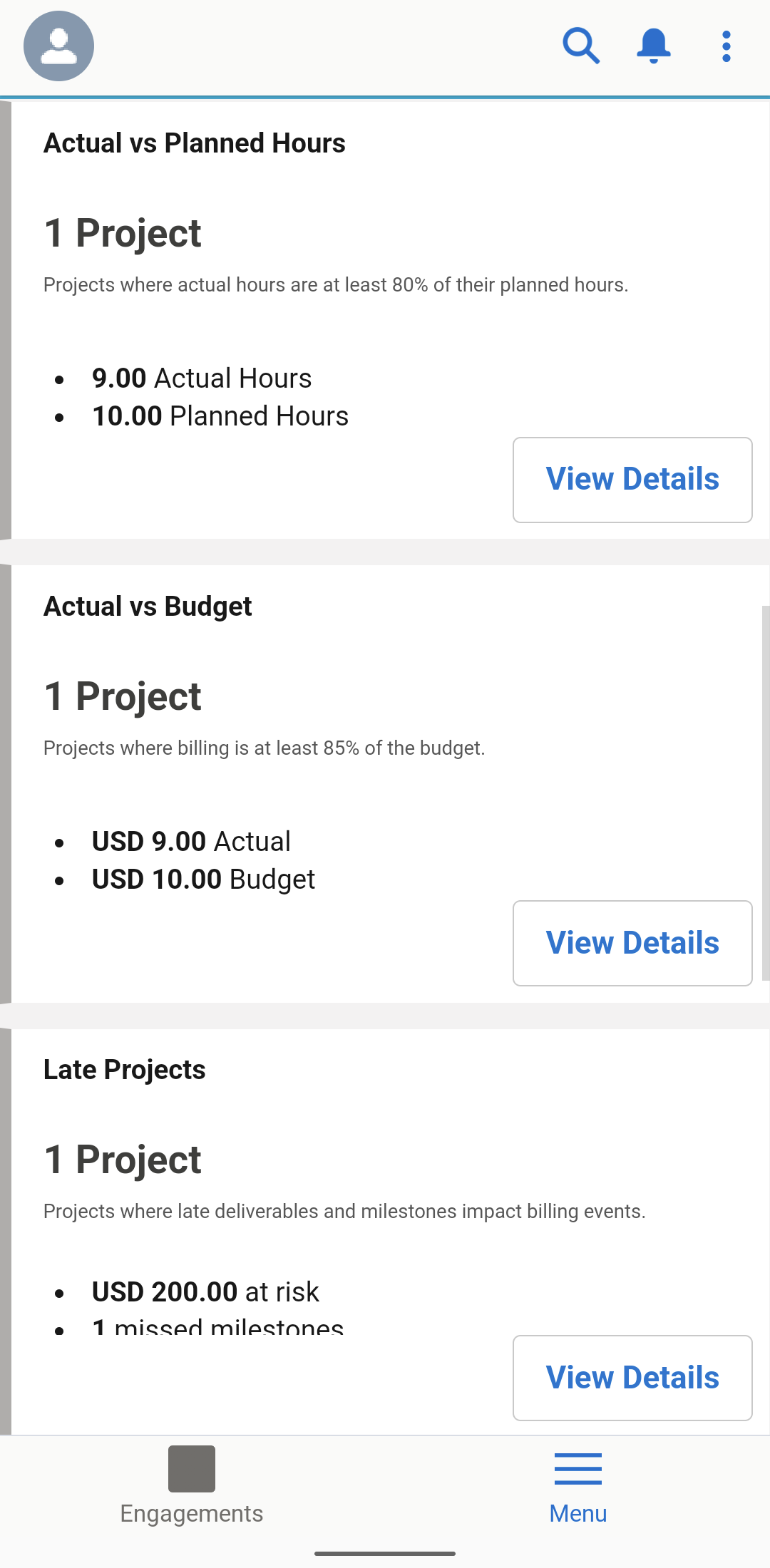Viewport: 770px width, 1568px height.
Task: Select the Engagements tab label
Action: pyautogui.click(x=191, y=1513)
